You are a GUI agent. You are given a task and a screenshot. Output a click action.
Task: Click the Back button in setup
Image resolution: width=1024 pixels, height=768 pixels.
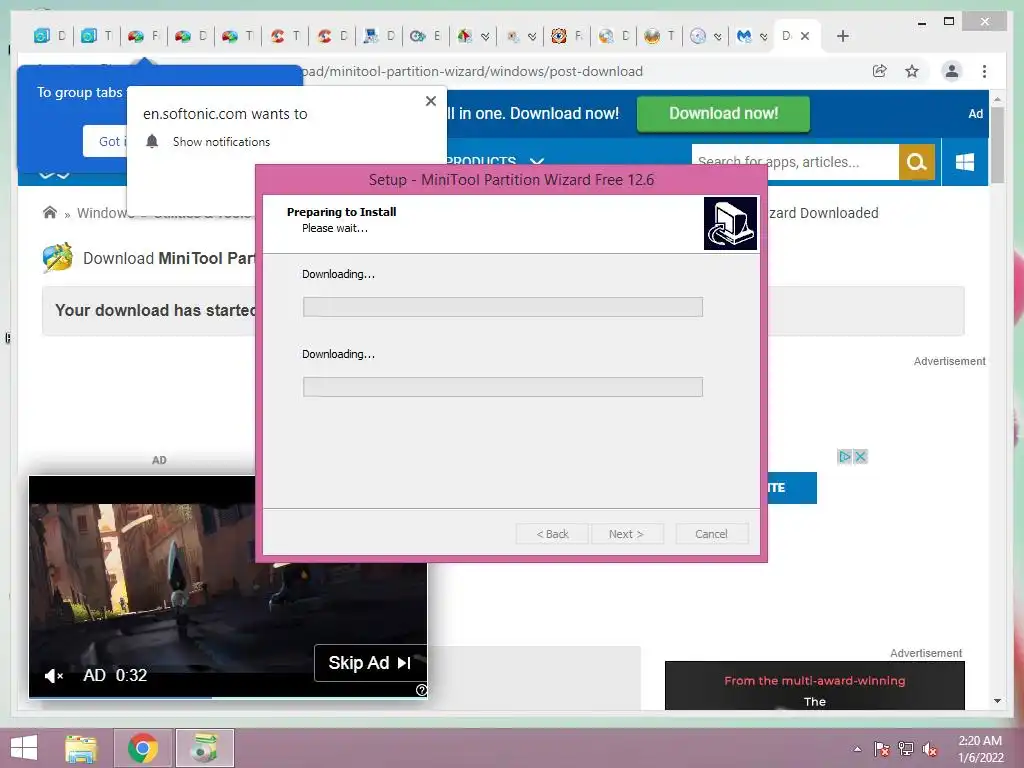click(x=552, y=534)
